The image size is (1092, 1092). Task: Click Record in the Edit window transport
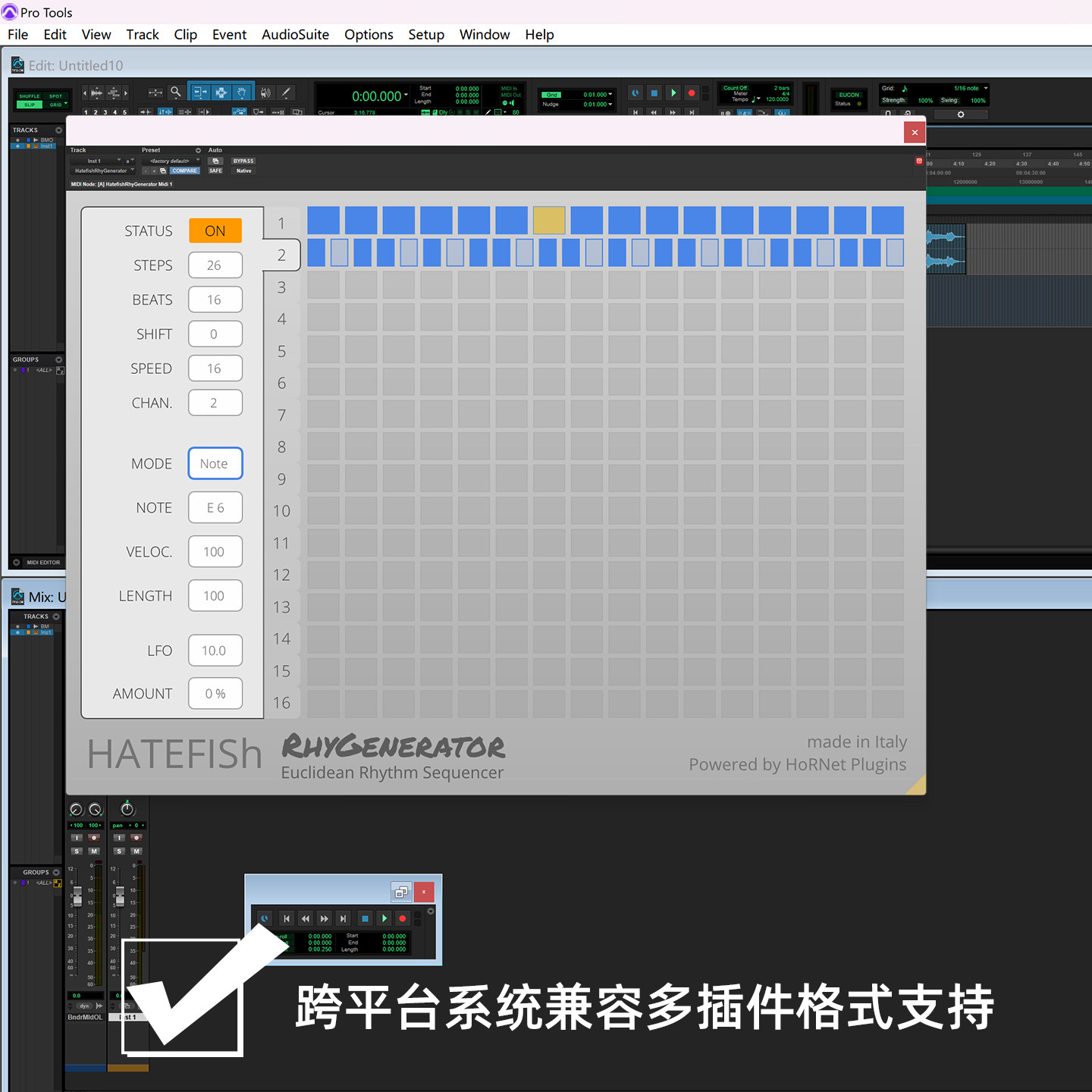pyautogui.click(x=692, y=93)
